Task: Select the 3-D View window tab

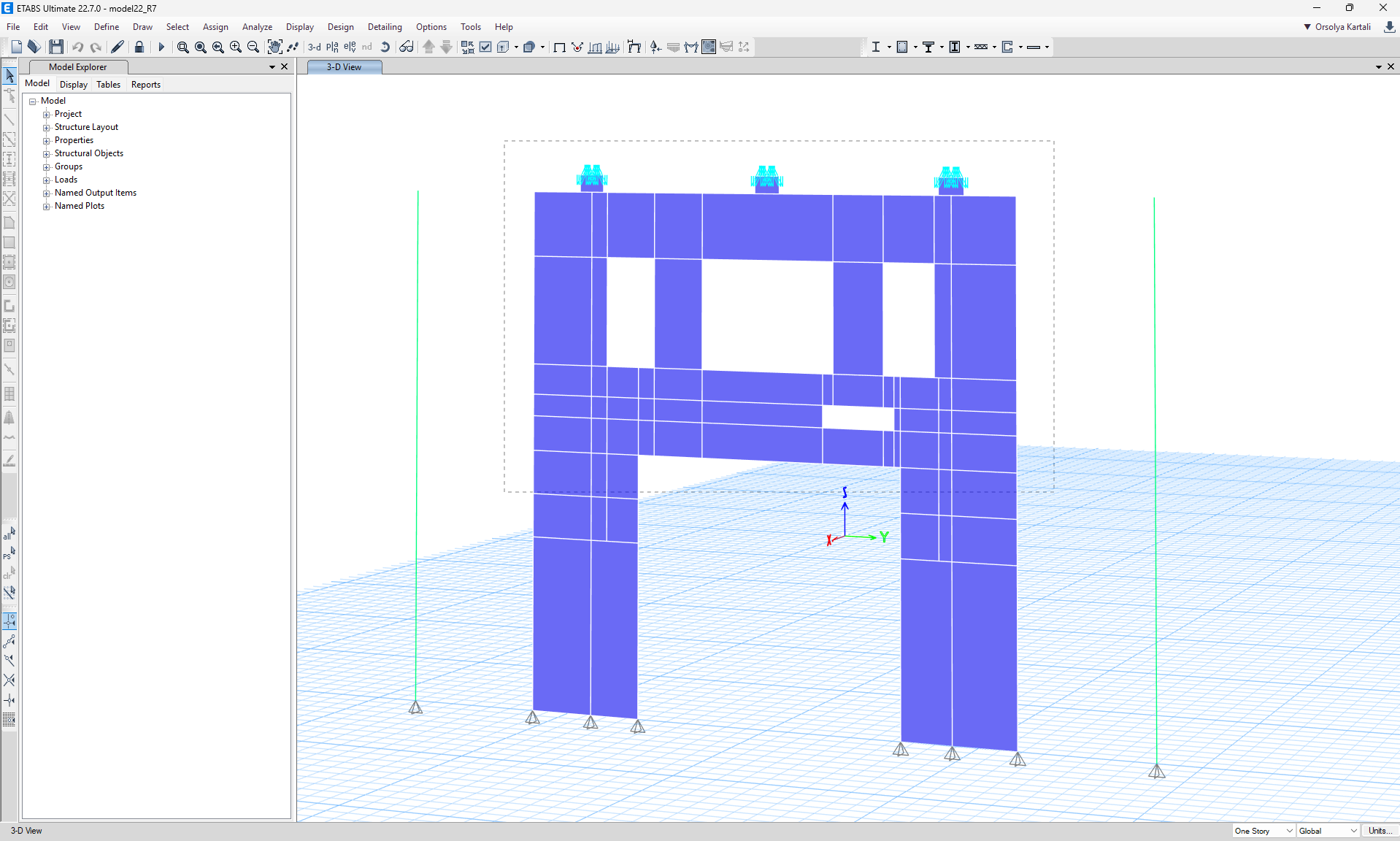Action: (x=344, y=67)
